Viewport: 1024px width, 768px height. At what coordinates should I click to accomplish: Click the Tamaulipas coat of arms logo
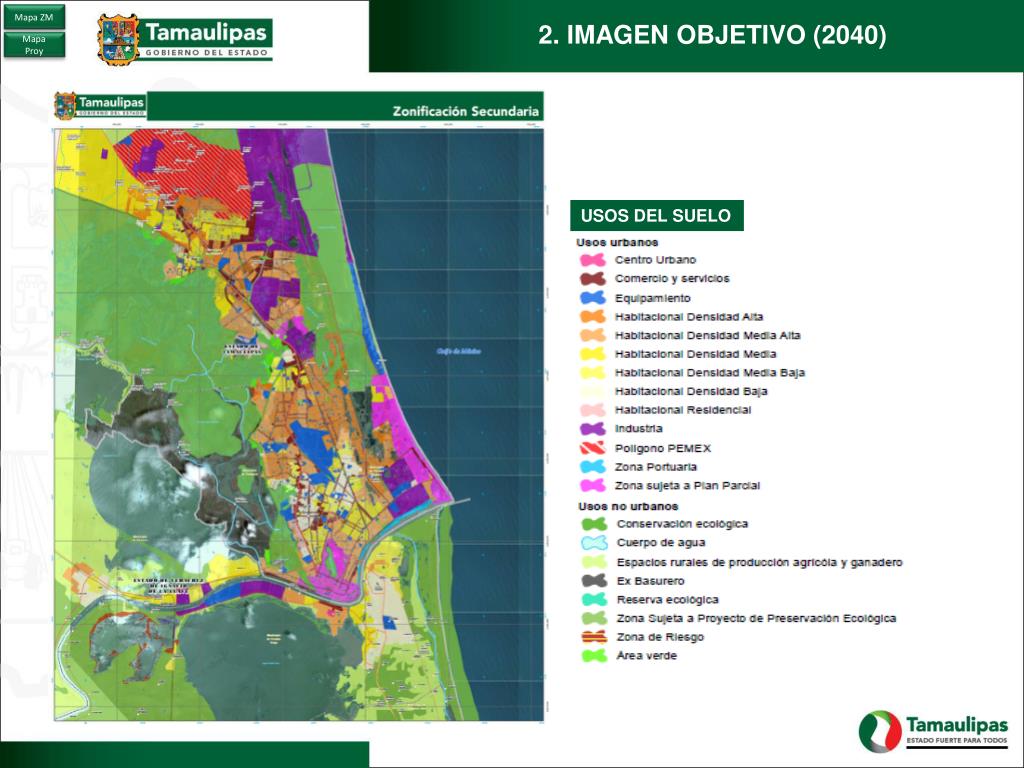click(119, 34)
